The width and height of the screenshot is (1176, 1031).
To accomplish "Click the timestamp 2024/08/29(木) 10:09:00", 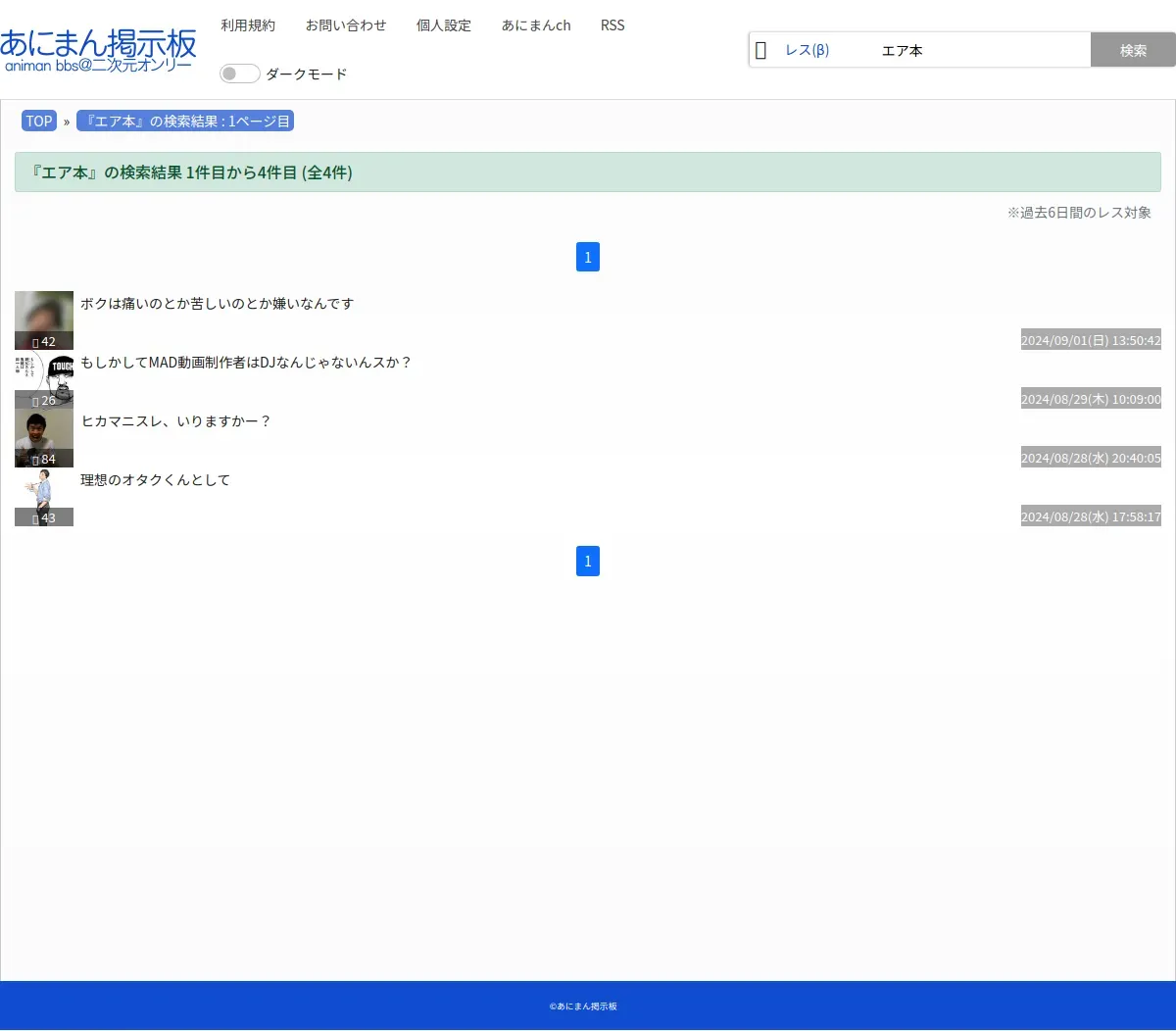I will (1091, 399).
